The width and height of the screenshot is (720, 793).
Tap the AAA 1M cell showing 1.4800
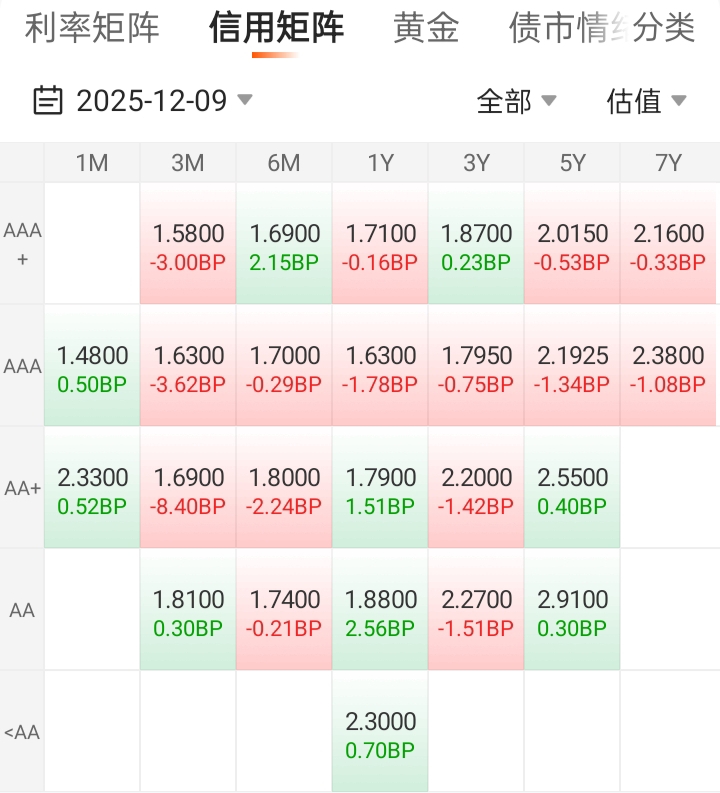(x=92, y=369)
